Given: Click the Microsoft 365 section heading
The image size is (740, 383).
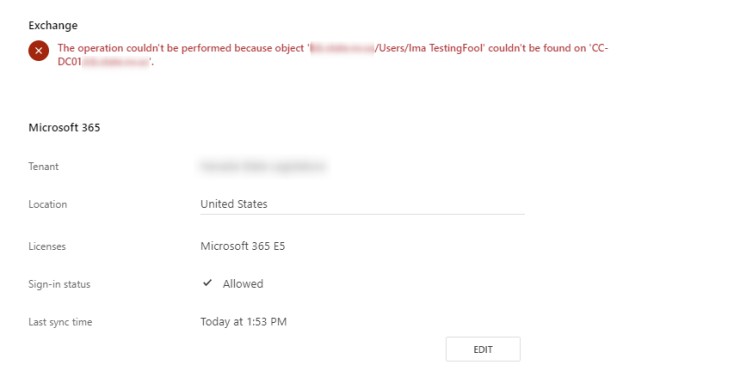Looking at the screenshot, I should (64, 127).
